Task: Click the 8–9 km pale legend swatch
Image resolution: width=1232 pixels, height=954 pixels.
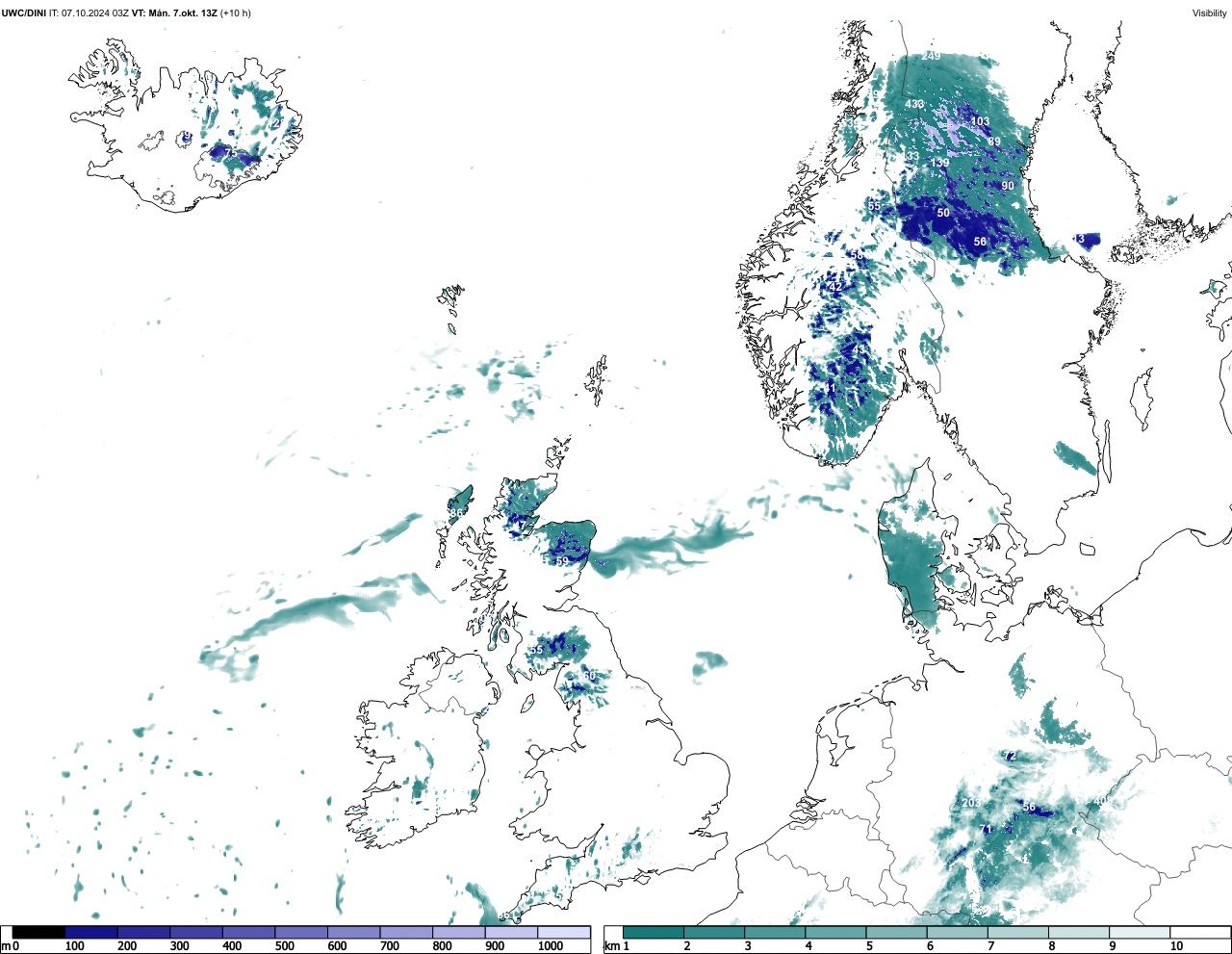Action: pyautogui.click(x=1078, y=932)
